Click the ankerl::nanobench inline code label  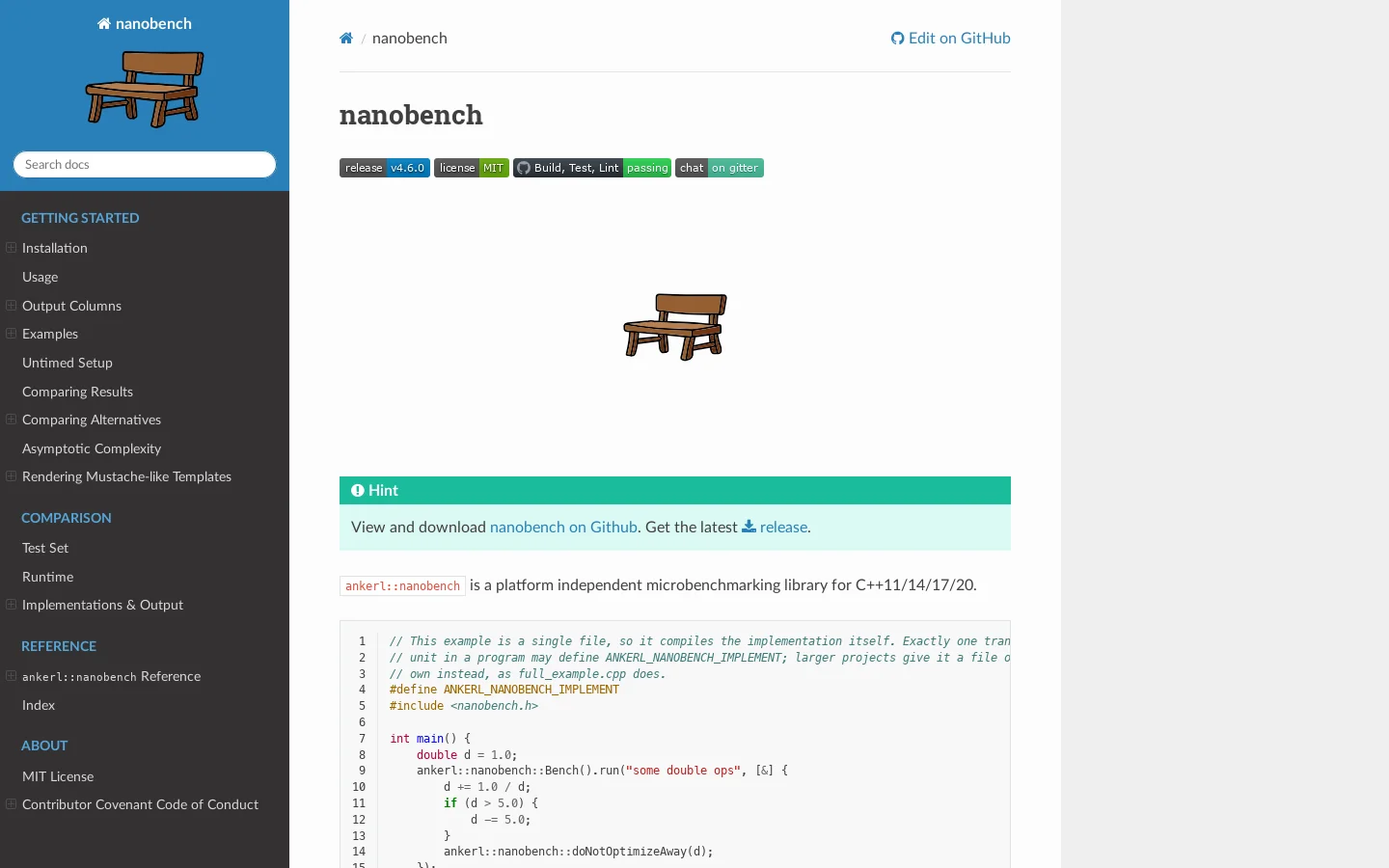tap(402, 586)
